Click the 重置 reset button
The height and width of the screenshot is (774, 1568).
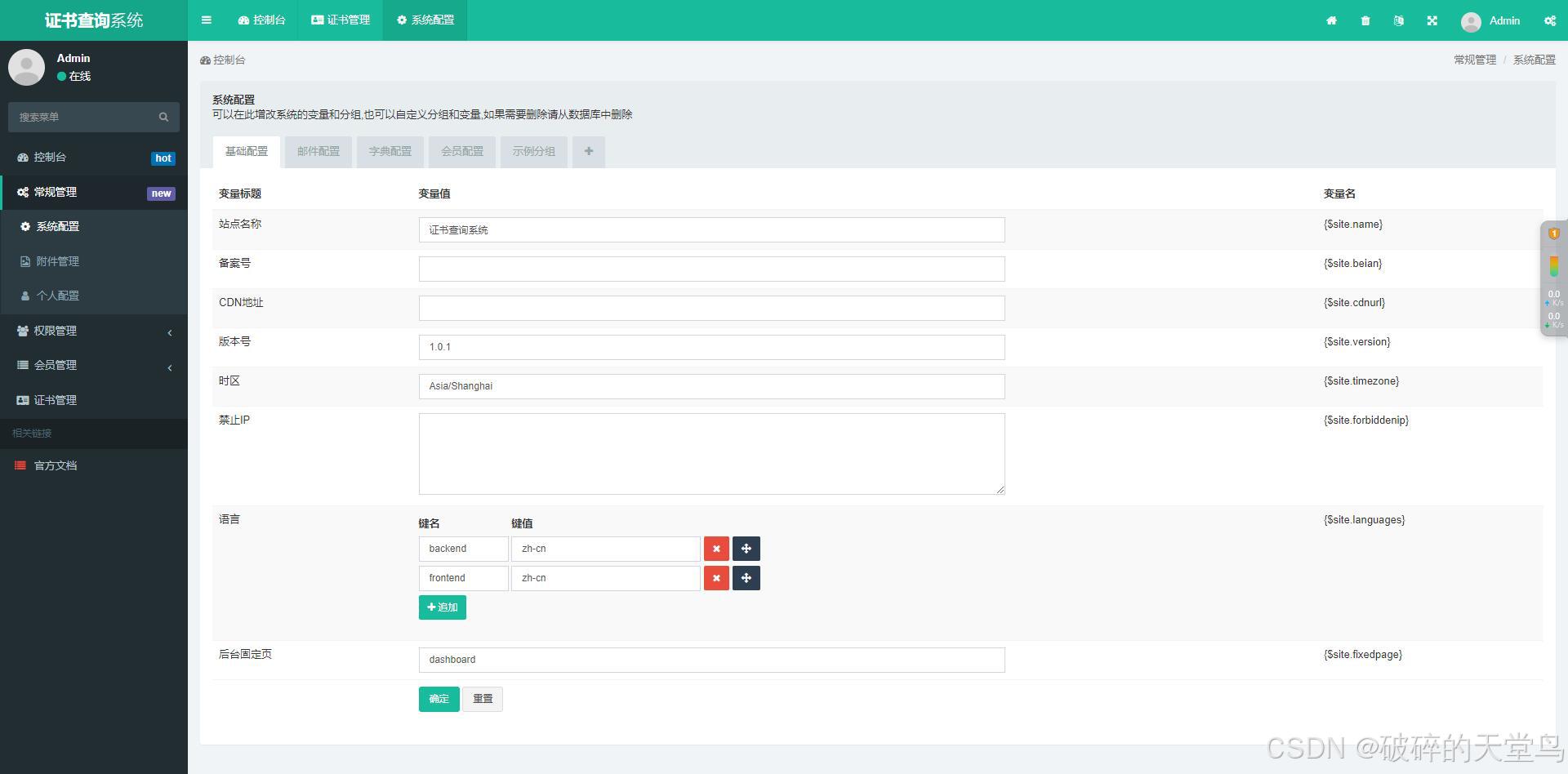point(483,699)
